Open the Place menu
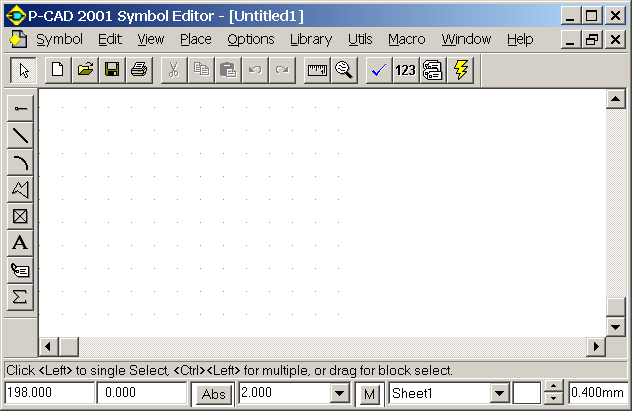Screen dimensions: 632x411 coord(195,39)
